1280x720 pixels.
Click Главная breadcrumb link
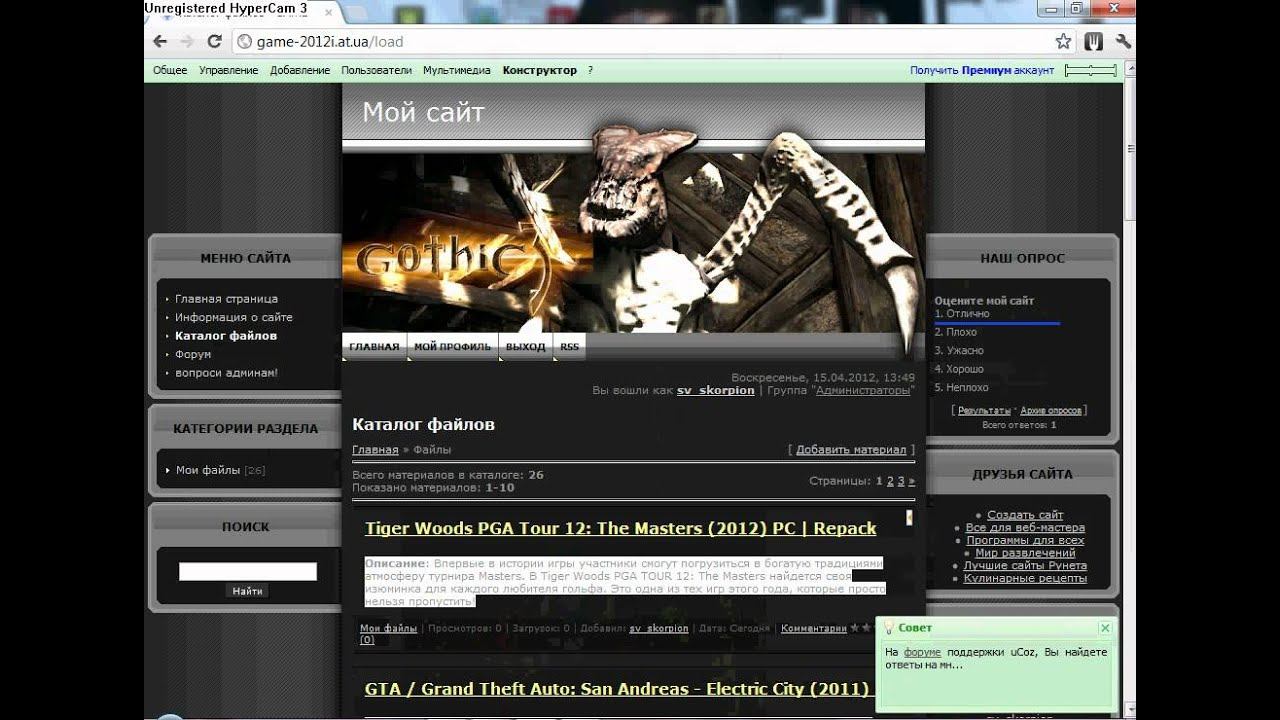375,450
